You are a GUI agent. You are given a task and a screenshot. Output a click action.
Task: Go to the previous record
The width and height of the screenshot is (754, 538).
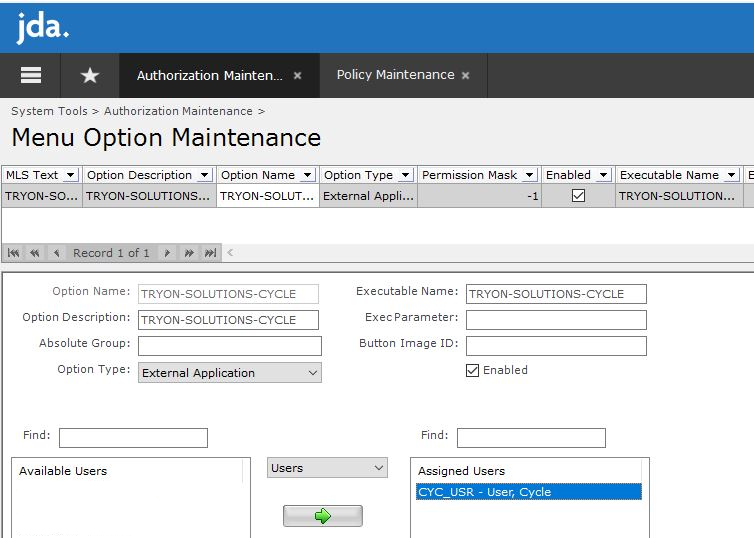[56, 253]
